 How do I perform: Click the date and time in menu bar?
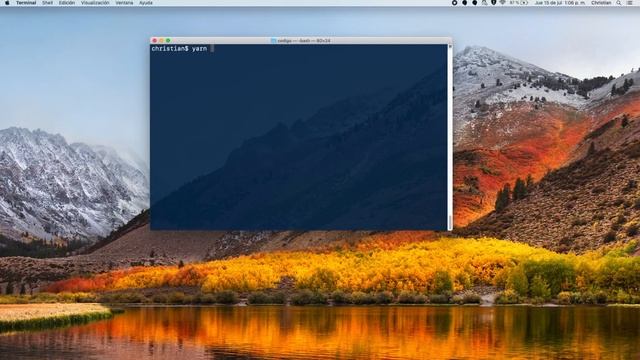560,3
